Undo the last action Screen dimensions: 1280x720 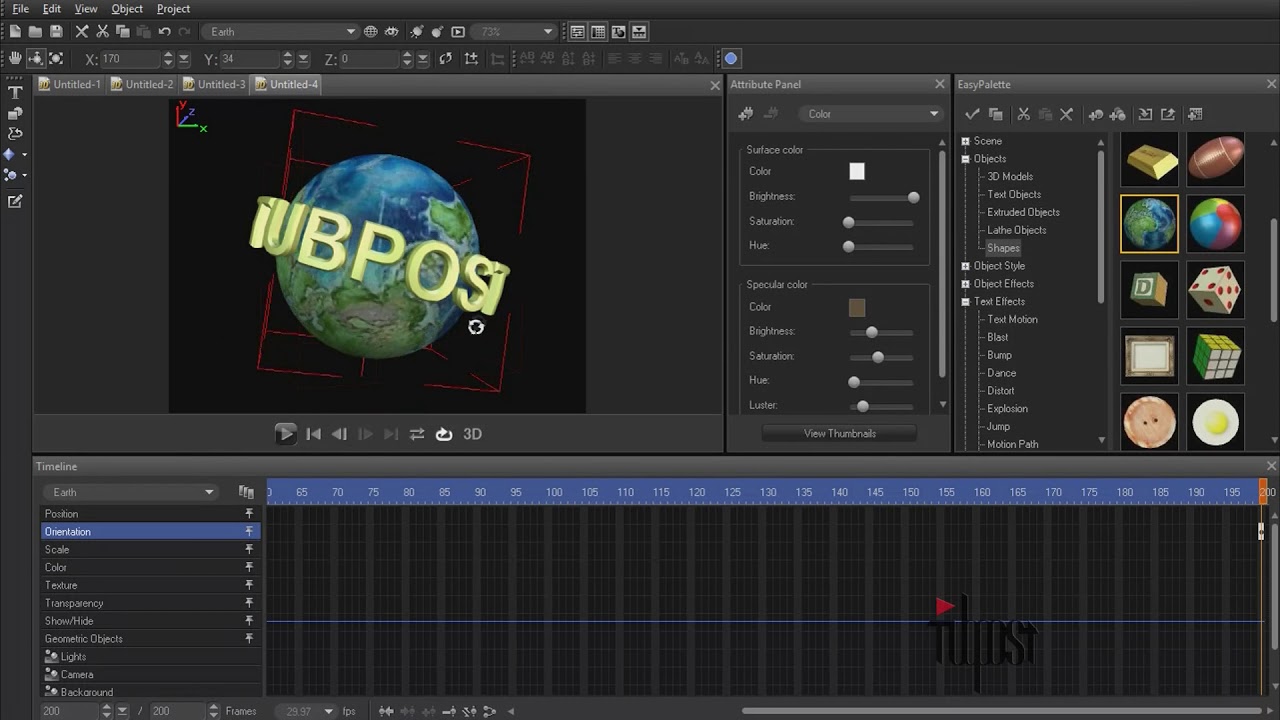(164, 32)
